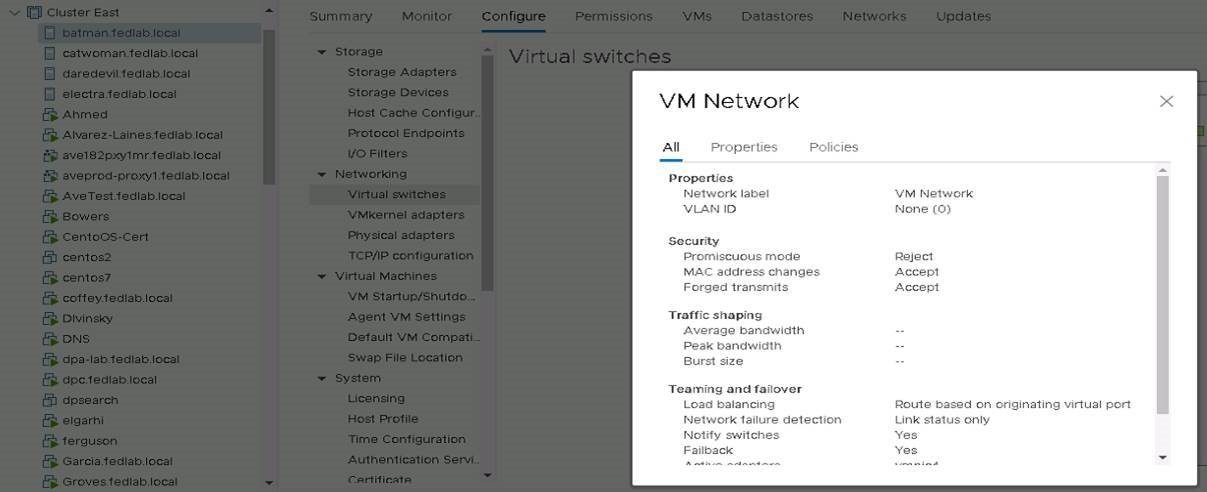1207x492 pixels.
Task: Close the VM Network dialog
Action: tap(1166, 101)
